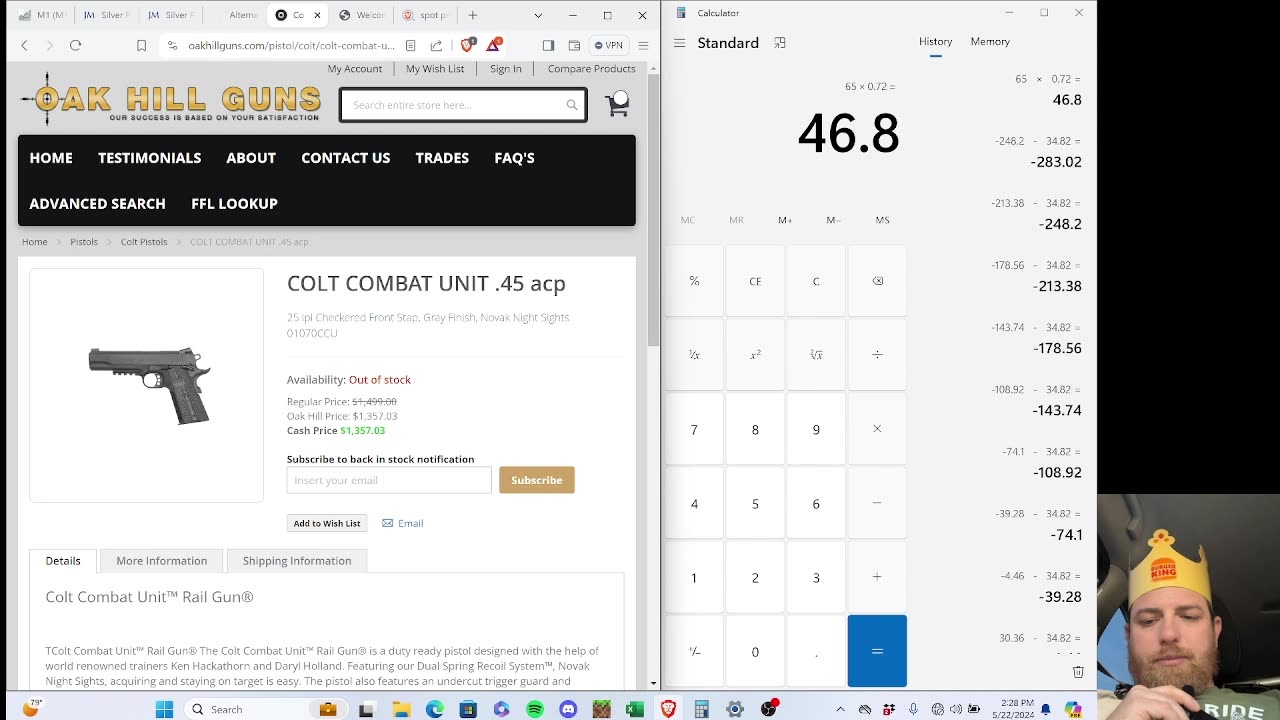Click the reciprocal 1/x key
This screenshot has width=1280, height=720.
(694, 355)
